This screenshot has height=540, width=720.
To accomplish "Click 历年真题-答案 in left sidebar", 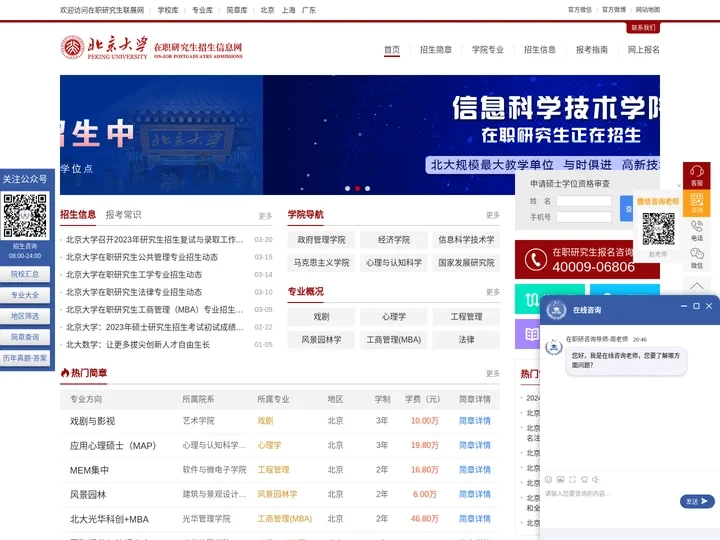I will pos(25,358).
